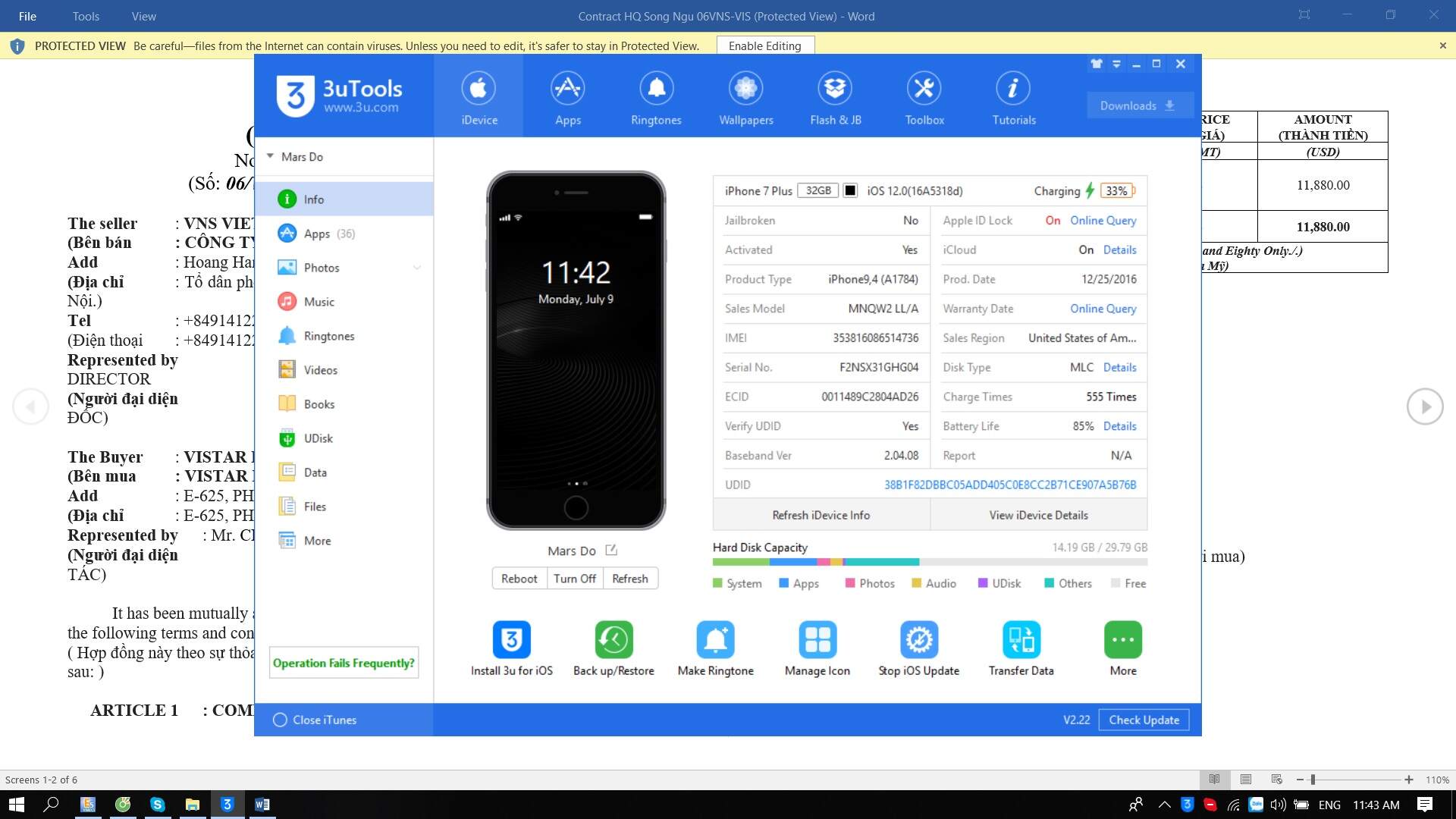
Task: Click Check Update button
Action: (x=1144, y=720)
